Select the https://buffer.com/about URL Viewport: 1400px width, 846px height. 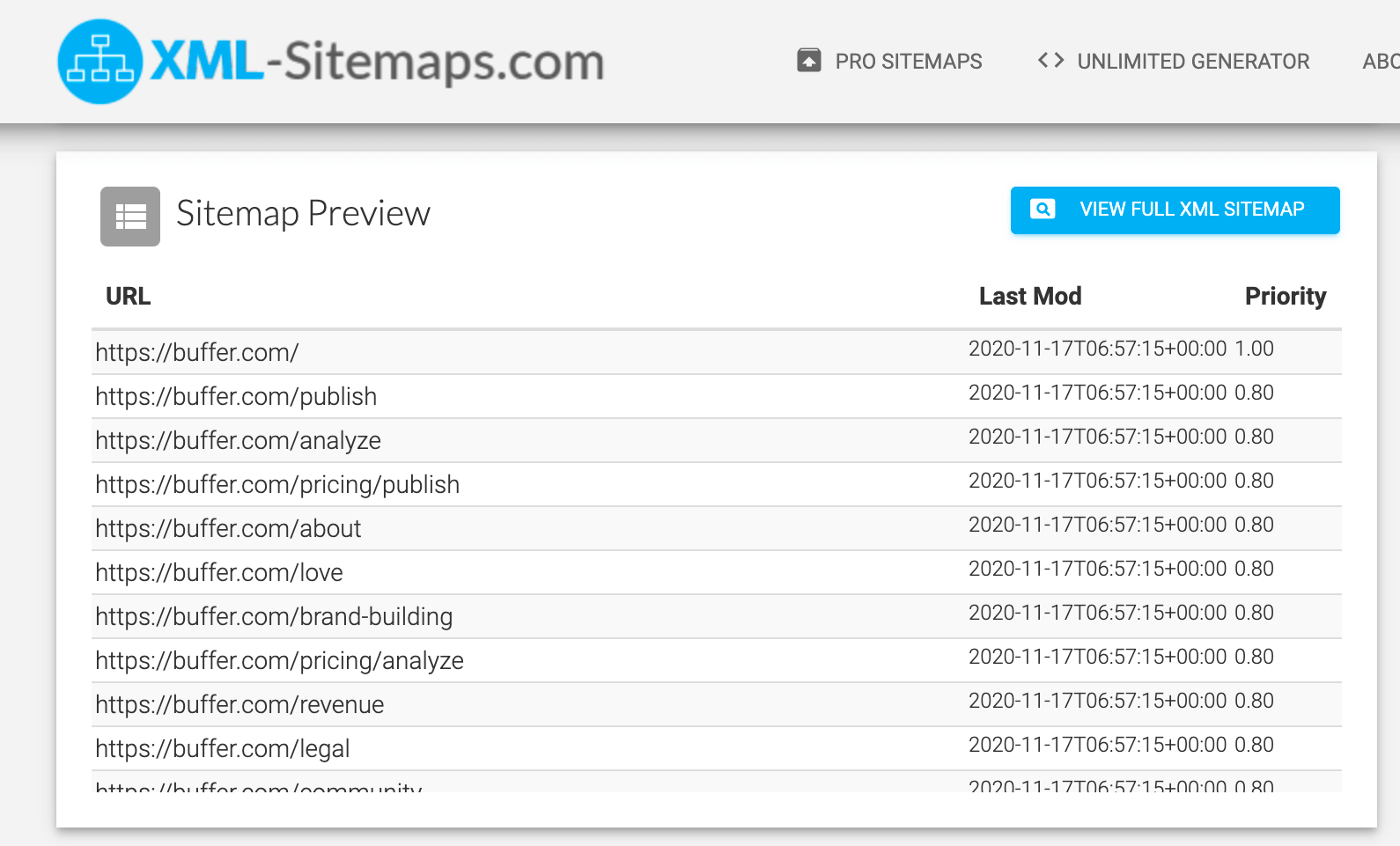(x=228, y=529)
